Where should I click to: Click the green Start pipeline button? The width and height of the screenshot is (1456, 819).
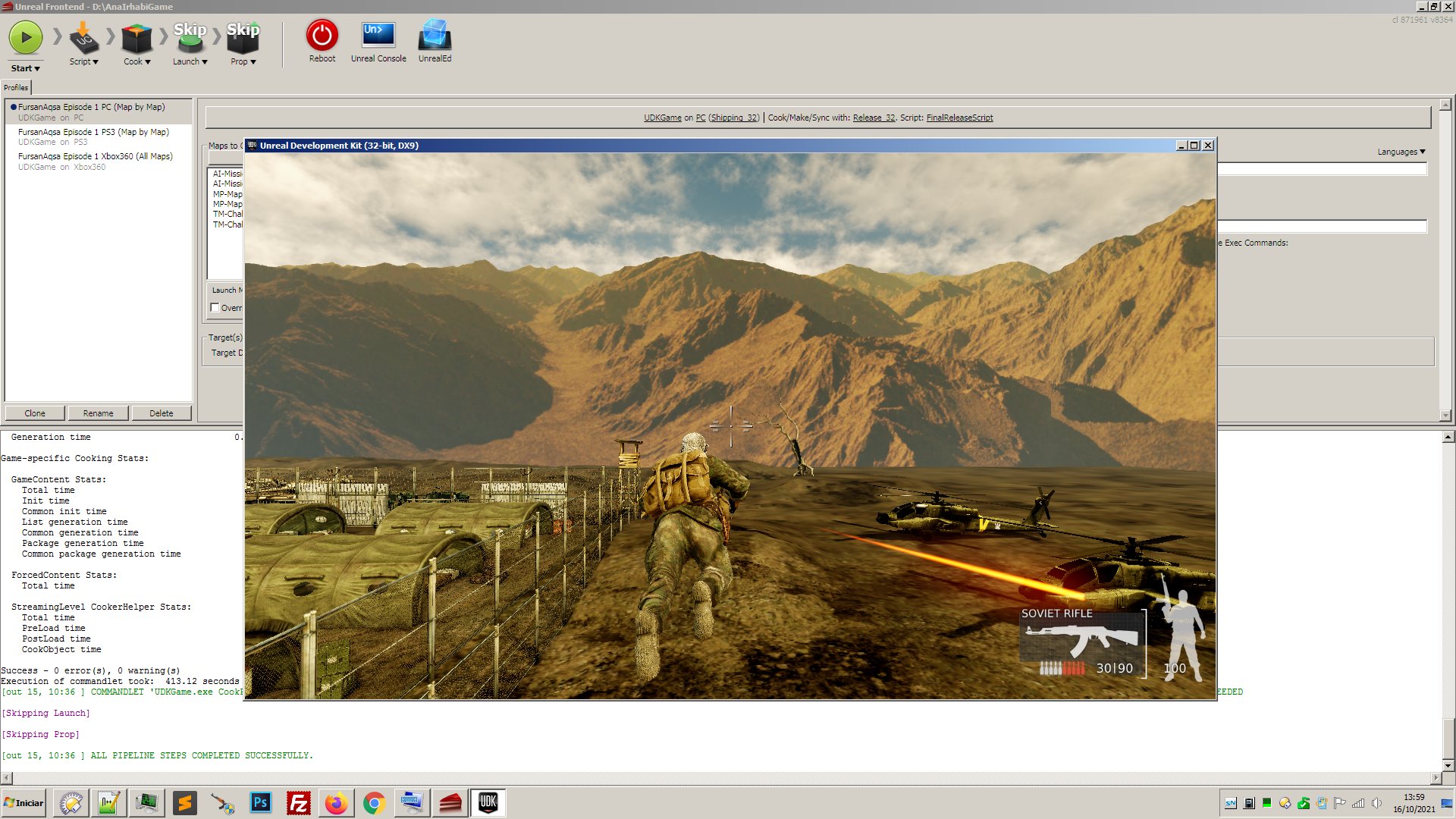26,37
